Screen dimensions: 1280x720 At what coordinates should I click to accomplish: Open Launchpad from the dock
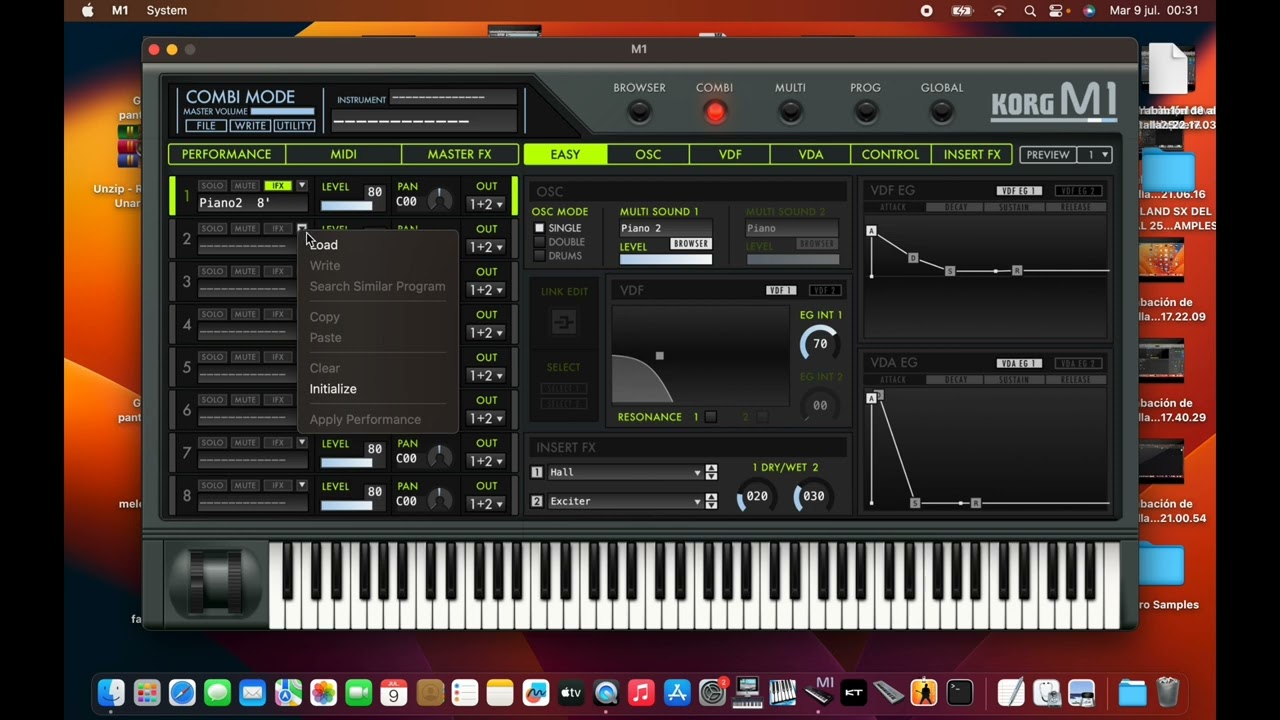pyautogui.click(x=147, y=692)
